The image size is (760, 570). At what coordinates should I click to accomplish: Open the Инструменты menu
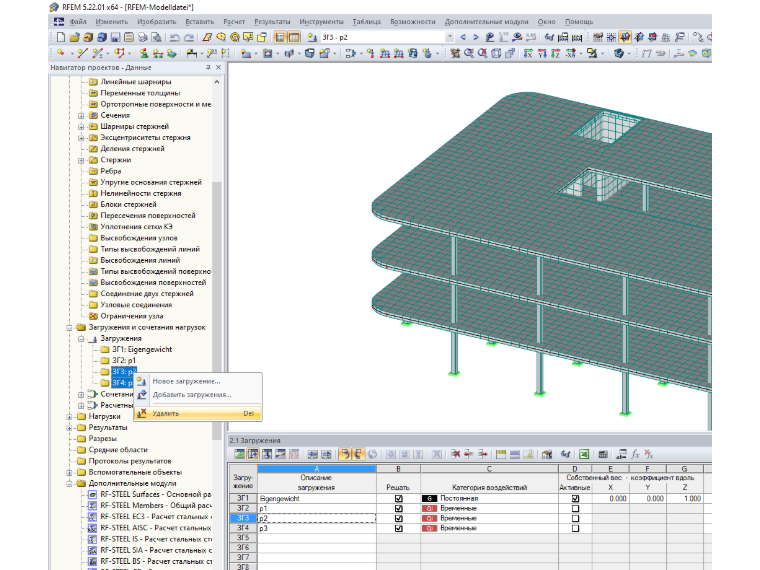coord(321,22)
